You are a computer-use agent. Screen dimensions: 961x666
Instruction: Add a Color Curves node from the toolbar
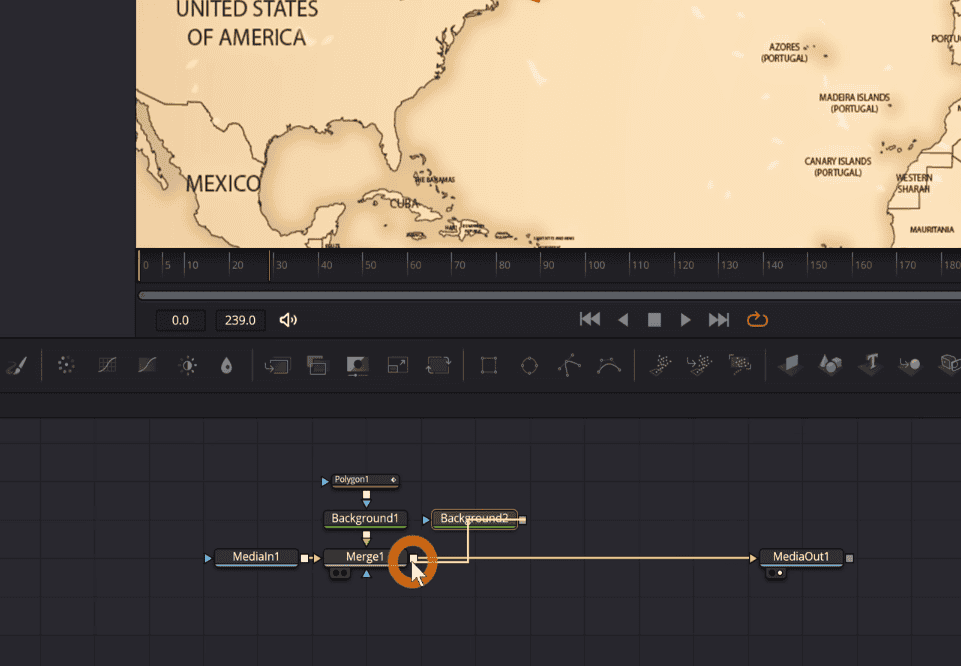pyautogui.click(x=107, y=365)
